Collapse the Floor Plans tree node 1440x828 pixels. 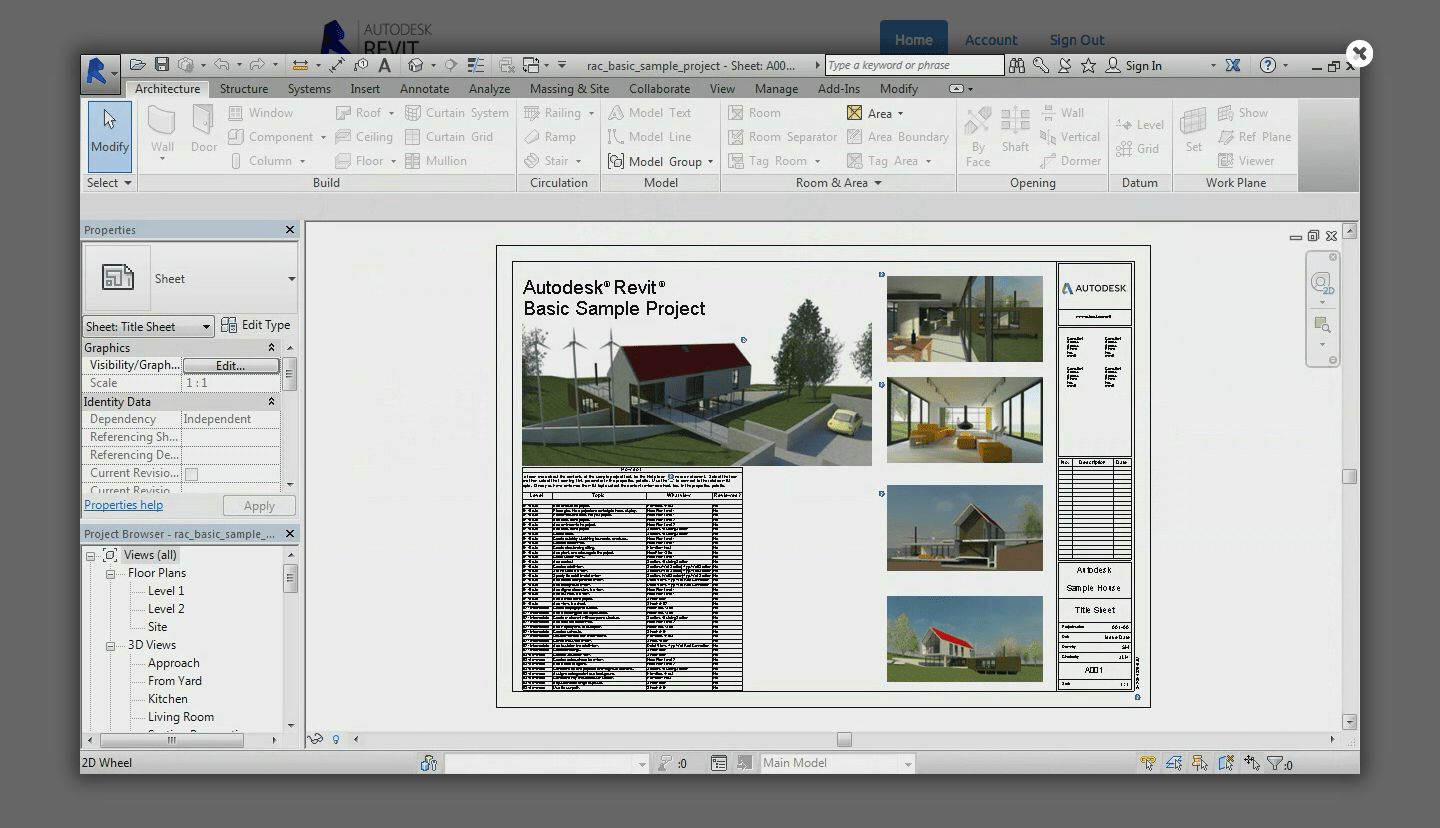click(110, 574)
